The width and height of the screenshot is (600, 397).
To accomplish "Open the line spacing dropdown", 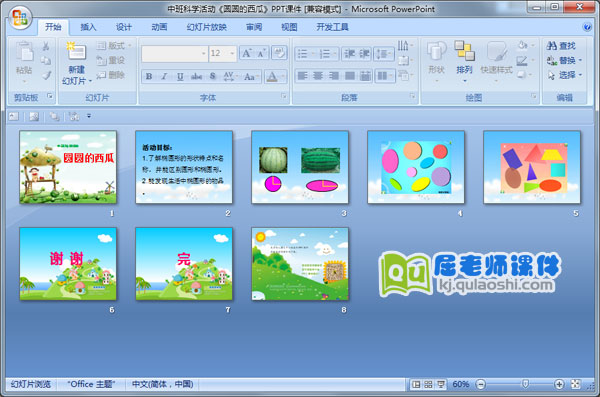I will tap(384, 54).
